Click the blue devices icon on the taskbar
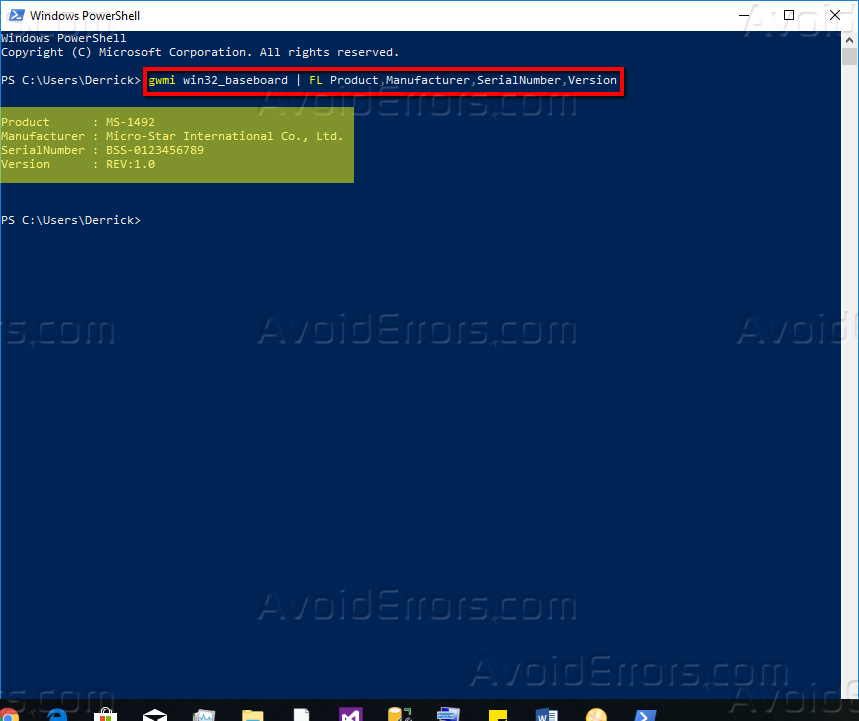The height and width of the screenshot is (721, 859). click(449, 713)
